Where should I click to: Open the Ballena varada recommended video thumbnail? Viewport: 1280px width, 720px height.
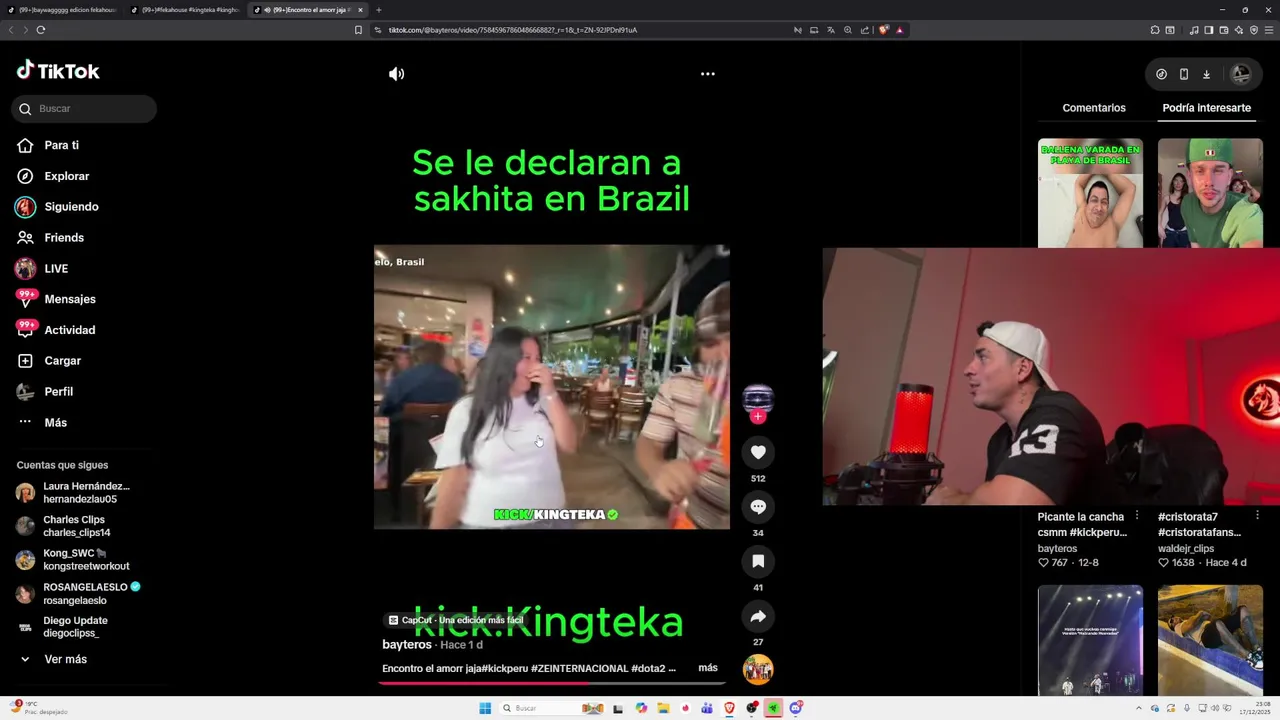pos(1090,193)
